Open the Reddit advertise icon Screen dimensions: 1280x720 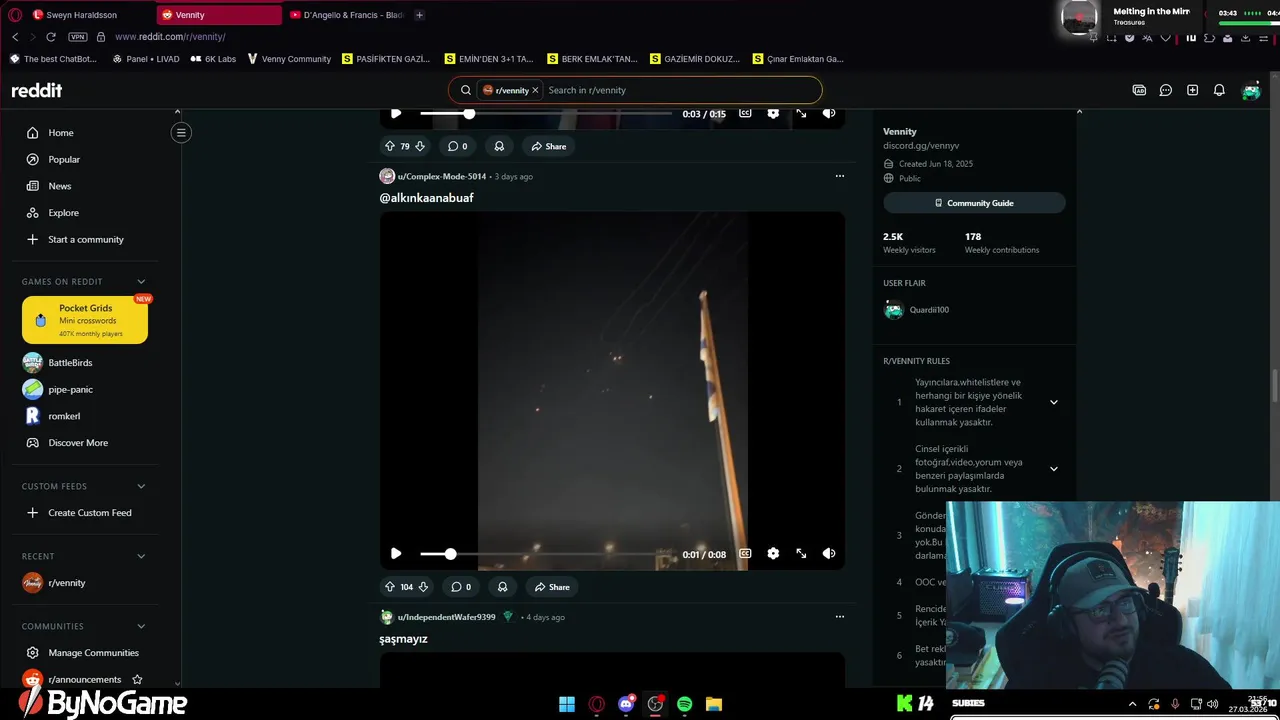(1139, 90)
